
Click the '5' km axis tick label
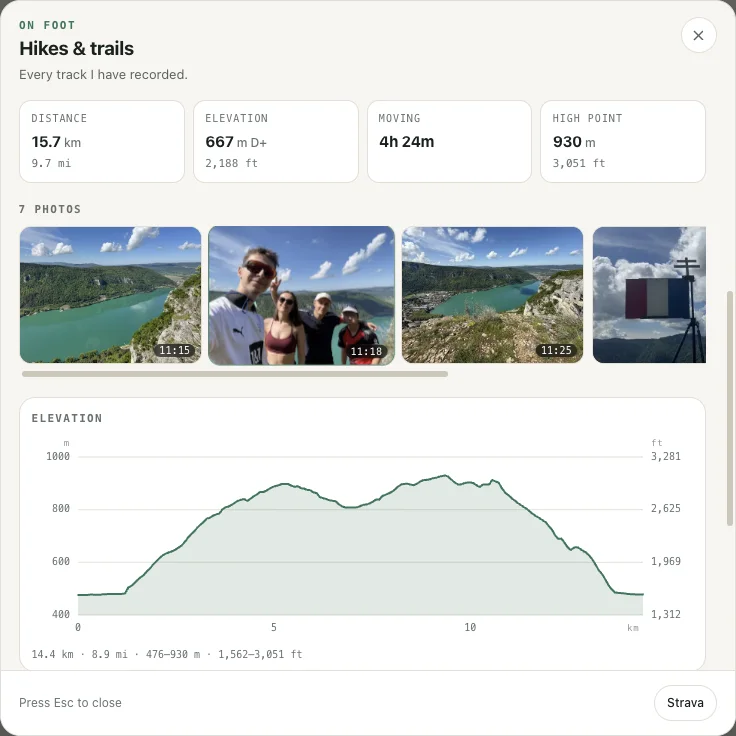pyautogui.click(x=274, y=627)
